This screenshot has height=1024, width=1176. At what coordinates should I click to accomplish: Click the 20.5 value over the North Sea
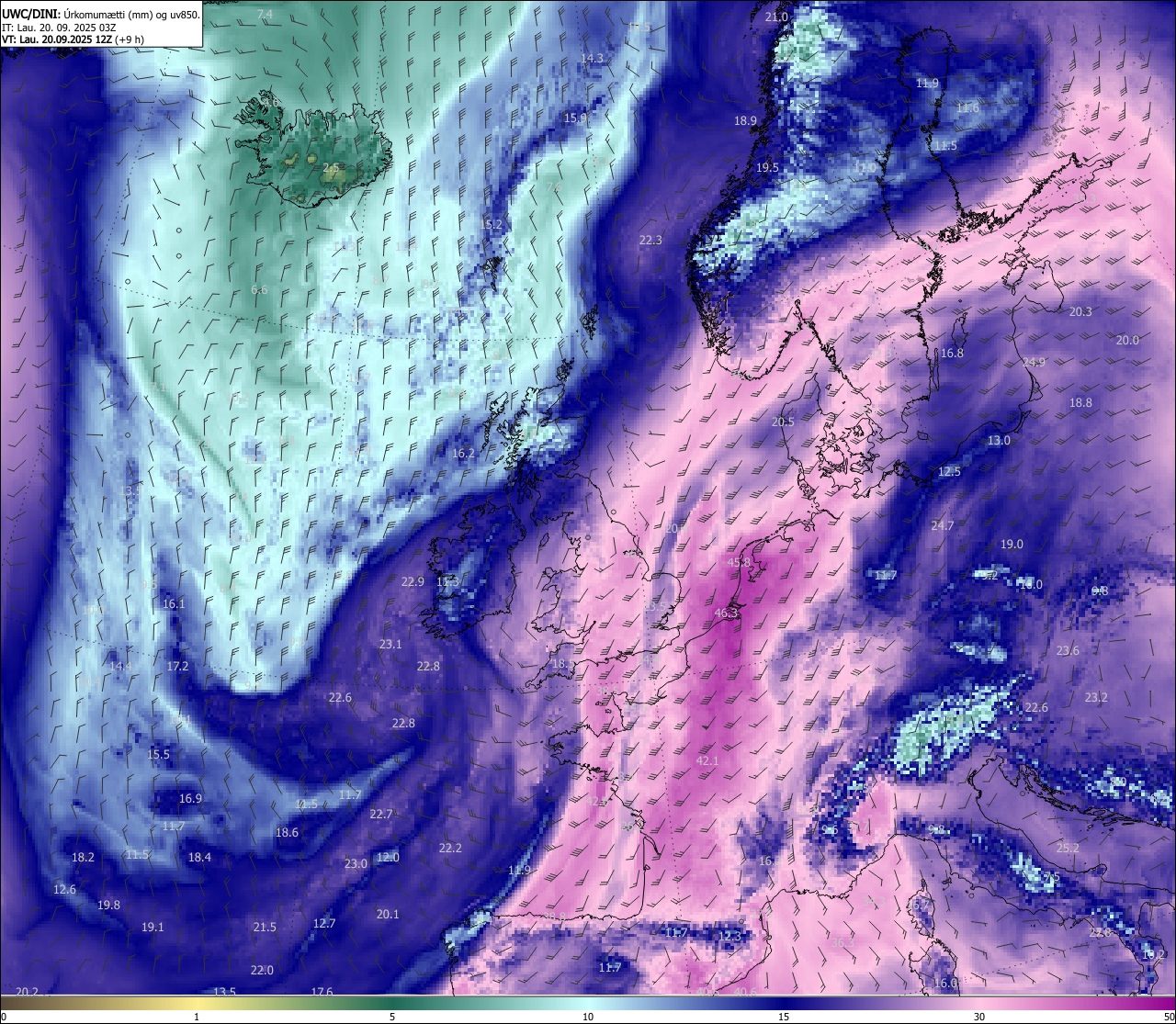click(x=783, y=422)
